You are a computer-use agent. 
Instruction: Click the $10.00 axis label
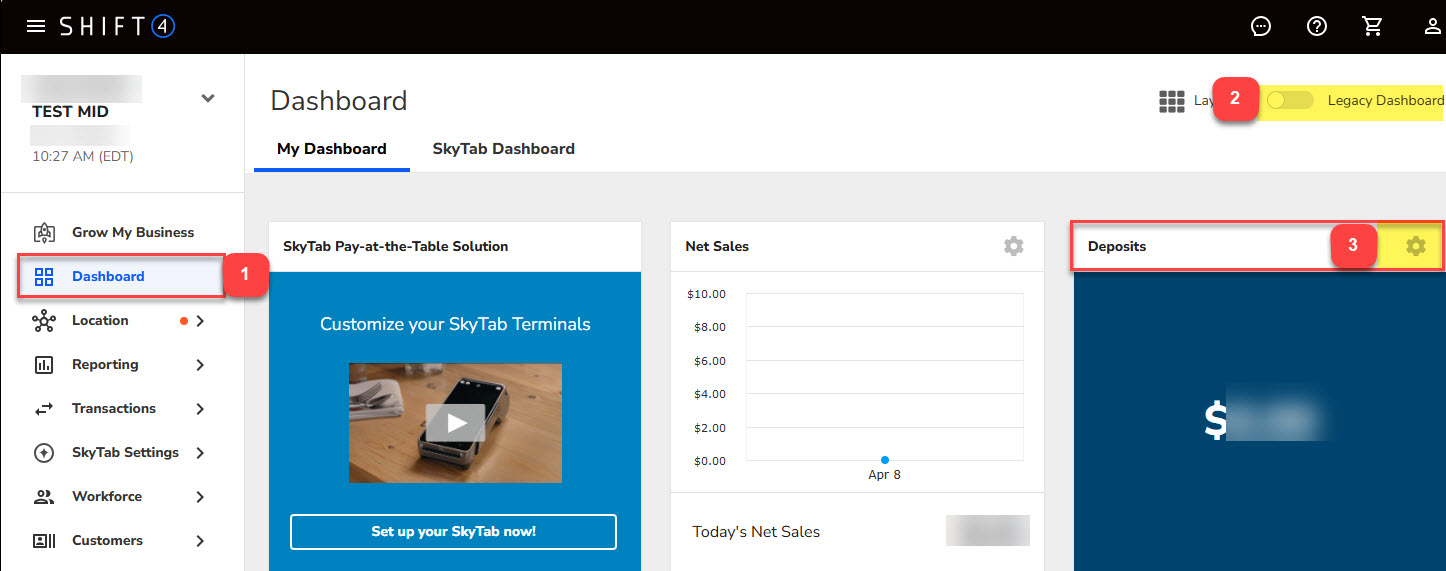[x=707, y=294]
